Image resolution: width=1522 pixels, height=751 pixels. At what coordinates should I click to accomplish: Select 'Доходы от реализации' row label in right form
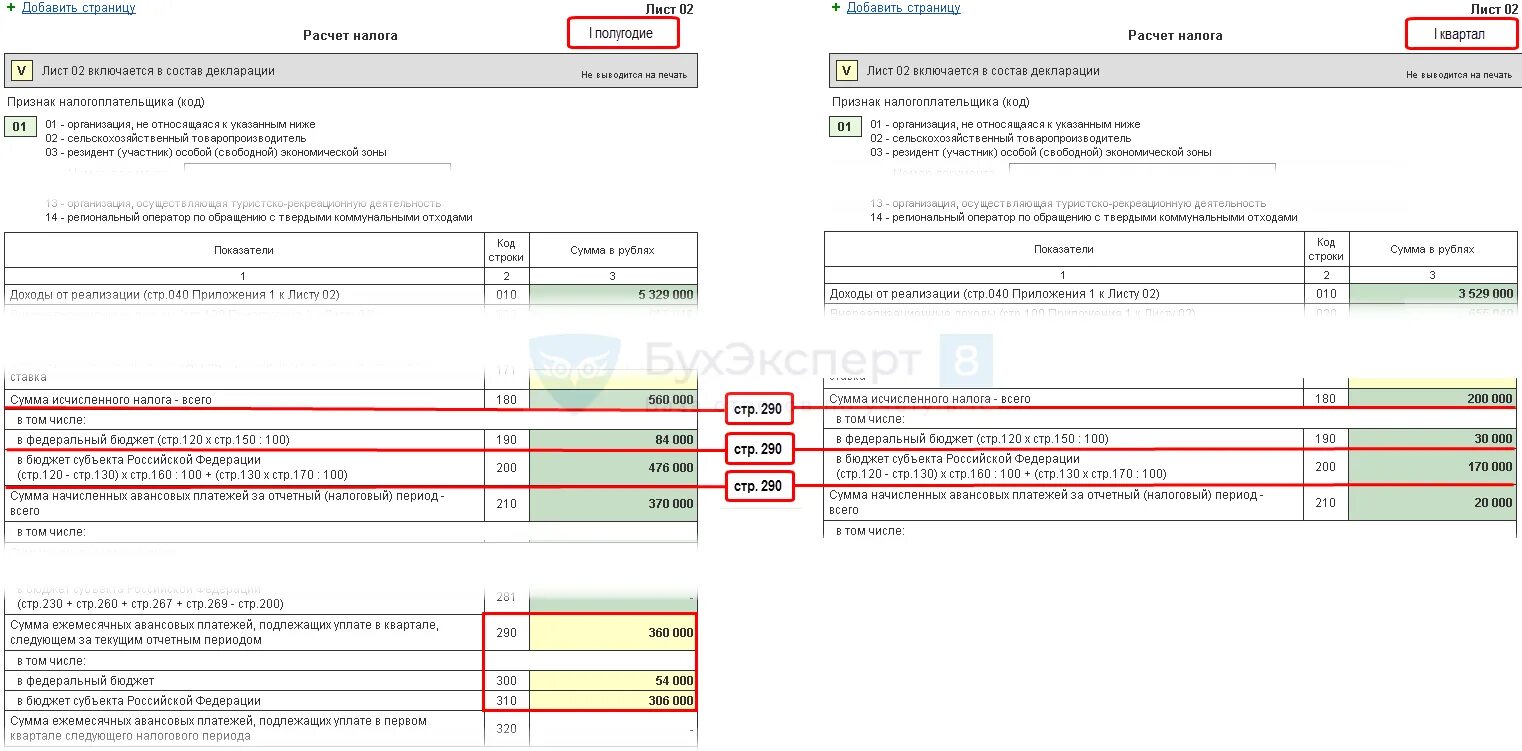[x=994, y=294]
